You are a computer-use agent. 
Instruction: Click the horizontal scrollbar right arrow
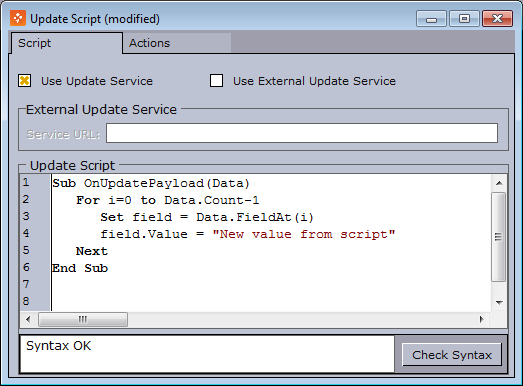tap(482, 320)
